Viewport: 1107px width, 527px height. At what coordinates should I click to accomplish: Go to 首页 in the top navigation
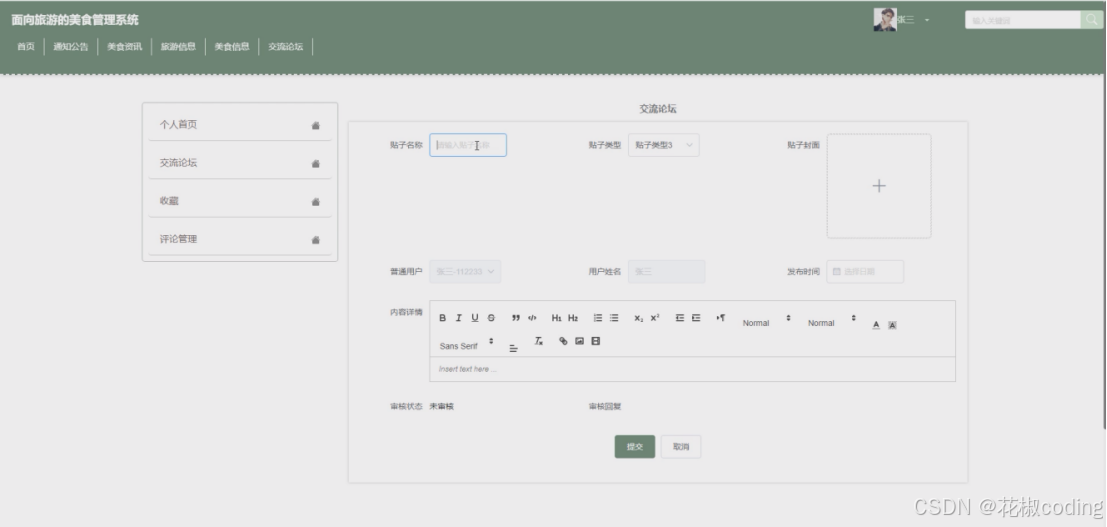26,47
